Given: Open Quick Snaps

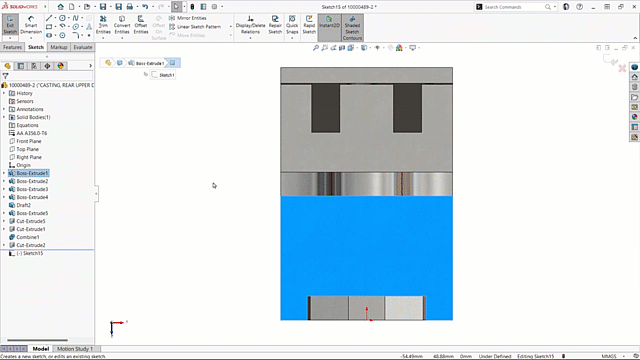Looking at the screenshot, I should [292, 25].
